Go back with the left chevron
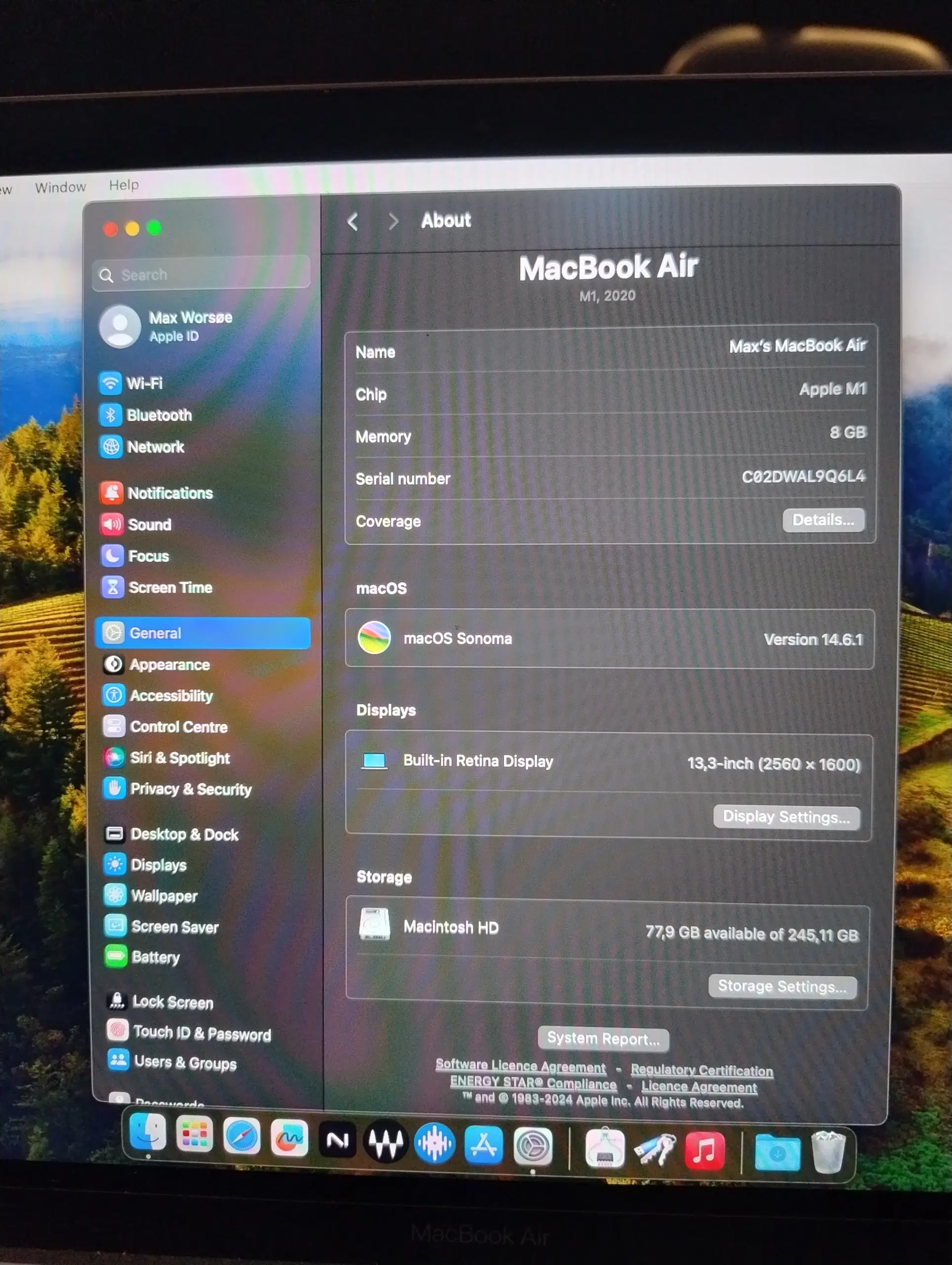Screen dimensions: 952x1265 point(353,222)
